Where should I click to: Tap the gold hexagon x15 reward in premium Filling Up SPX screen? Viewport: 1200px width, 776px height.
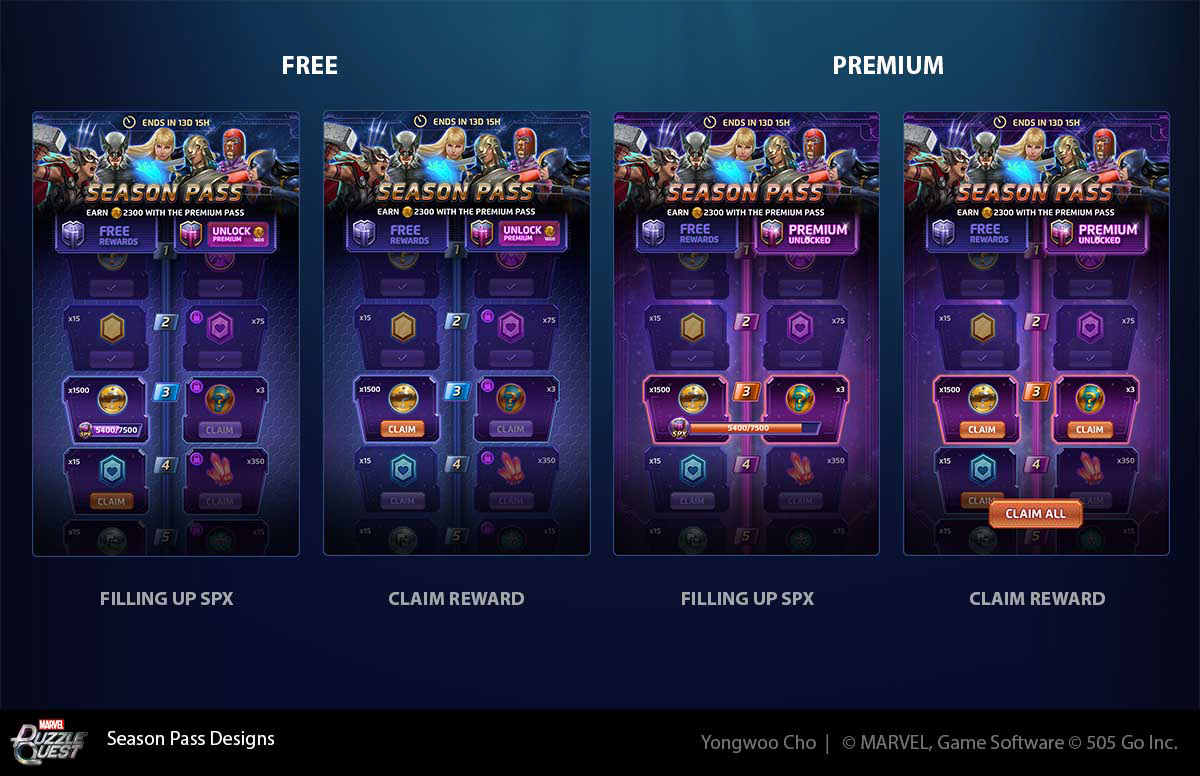click(x=692, y=327)
